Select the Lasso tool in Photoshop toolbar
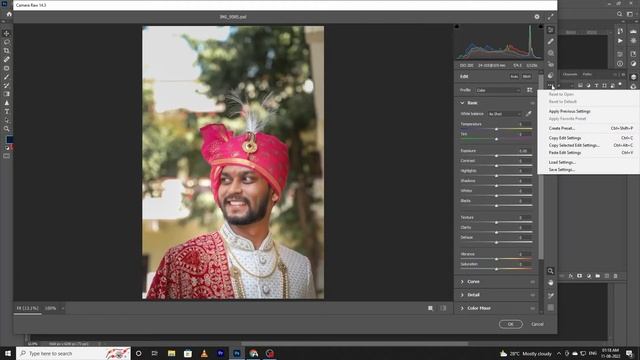Viewport: 640px width, 360px height. [x=7, y=42]
